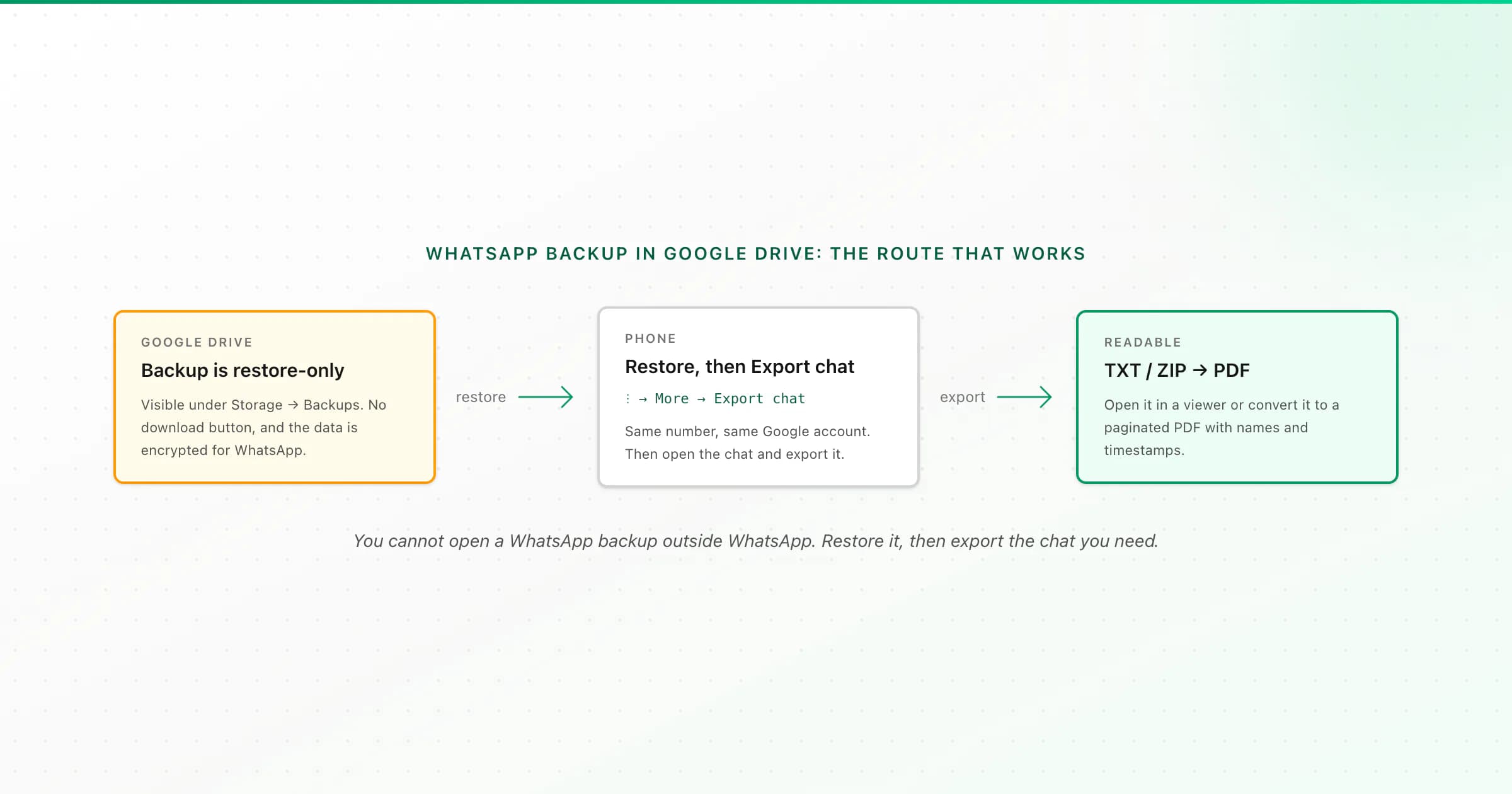The image size is (1512, 794).
Task: Select the 'Restore, then Export chat' title
Action: tap(739, 366)
